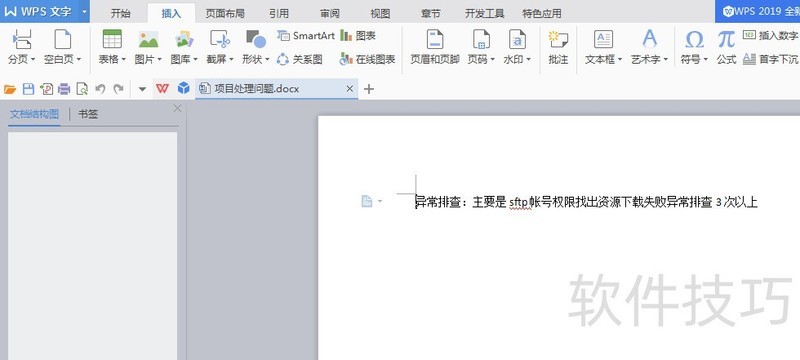Open WPS 文字 menu dropdown arrow
This screenshot has width=800, height=360.
point(84,11)
